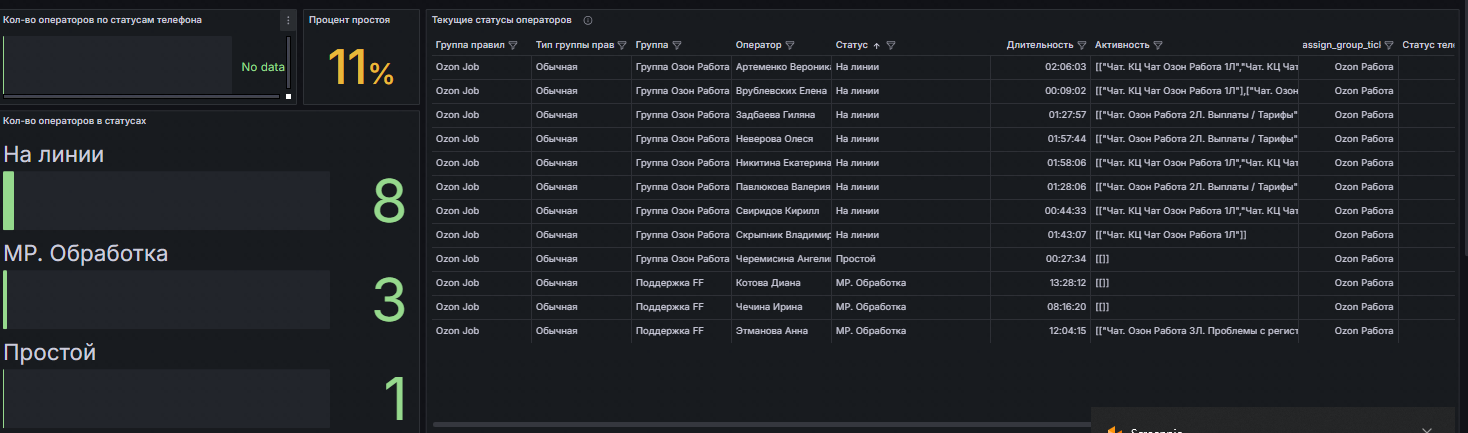Sort table by Оператор column header

click(x=758, y=45)
